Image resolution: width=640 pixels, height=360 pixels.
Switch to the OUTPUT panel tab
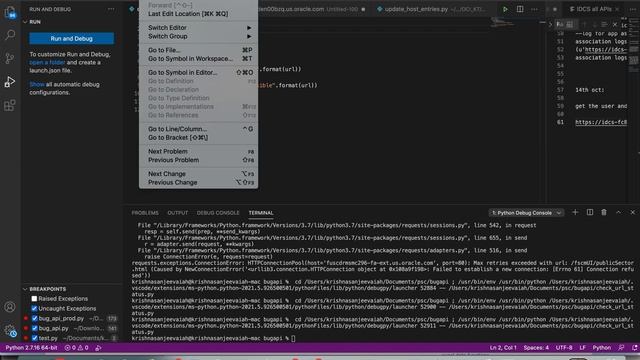point(178,213)
